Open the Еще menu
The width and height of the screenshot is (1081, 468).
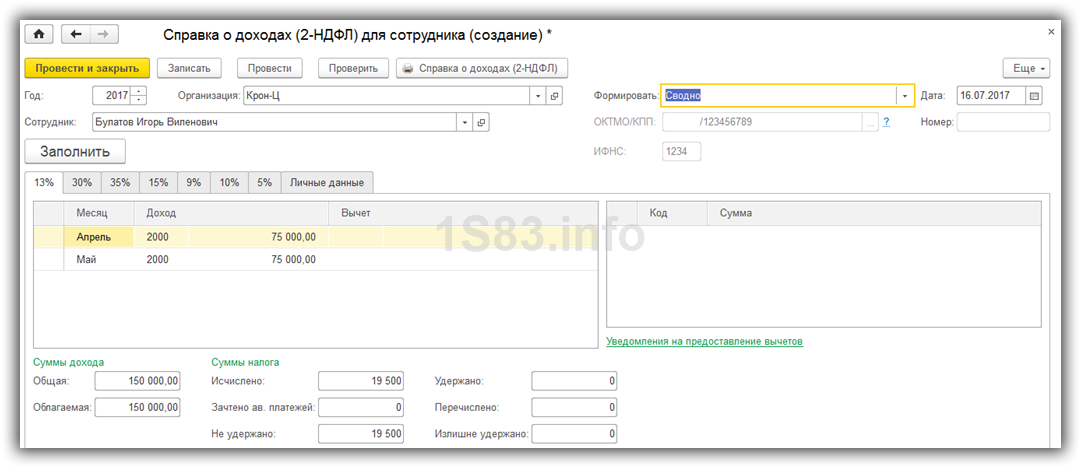click(x=1025, y=68)
